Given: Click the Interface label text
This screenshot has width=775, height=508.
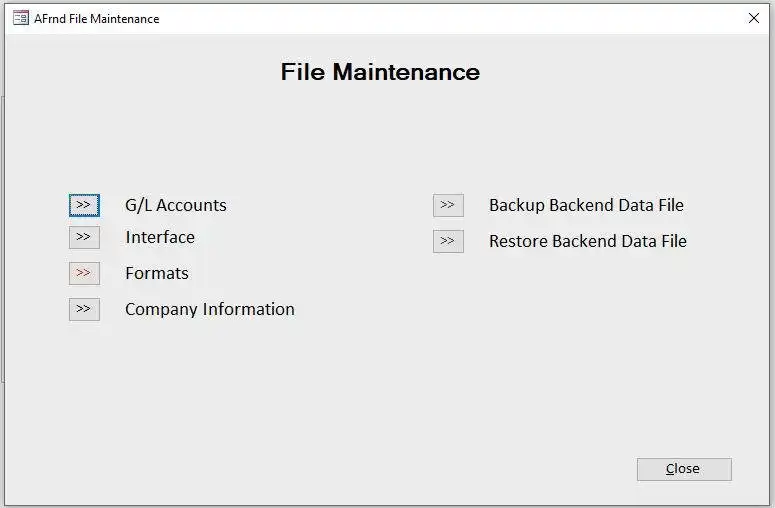Looking at the screenshot, I should 160,237.
